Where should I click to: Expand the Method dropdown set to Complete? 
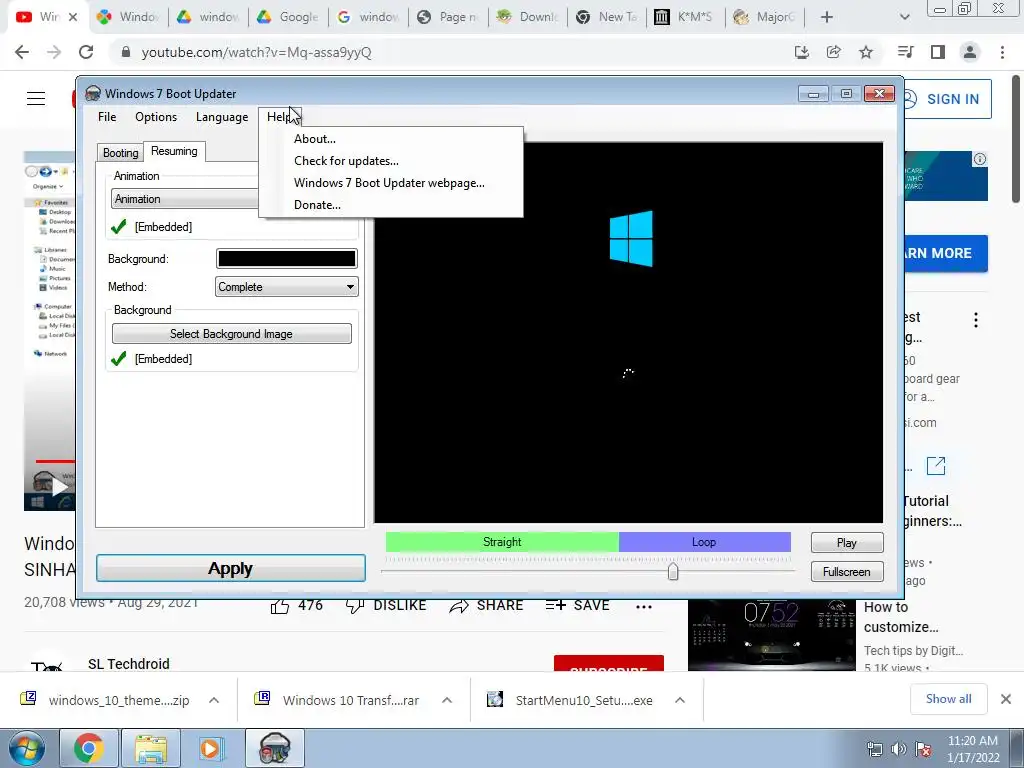(286, 287)
